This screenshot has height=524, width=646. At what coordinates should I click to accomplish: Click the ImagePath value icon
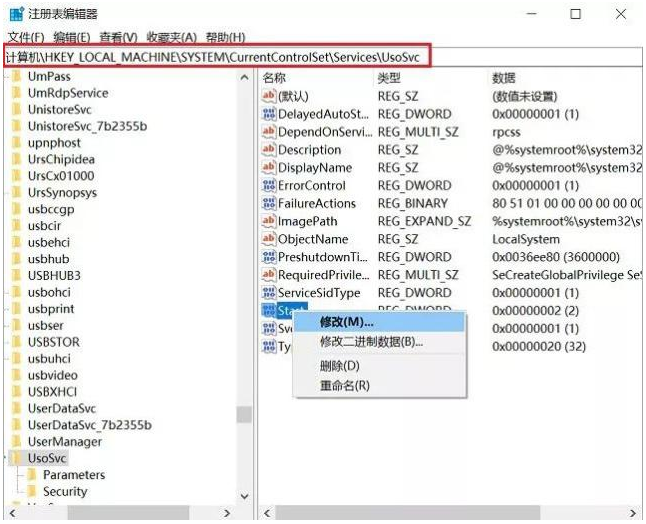(268, 222)
